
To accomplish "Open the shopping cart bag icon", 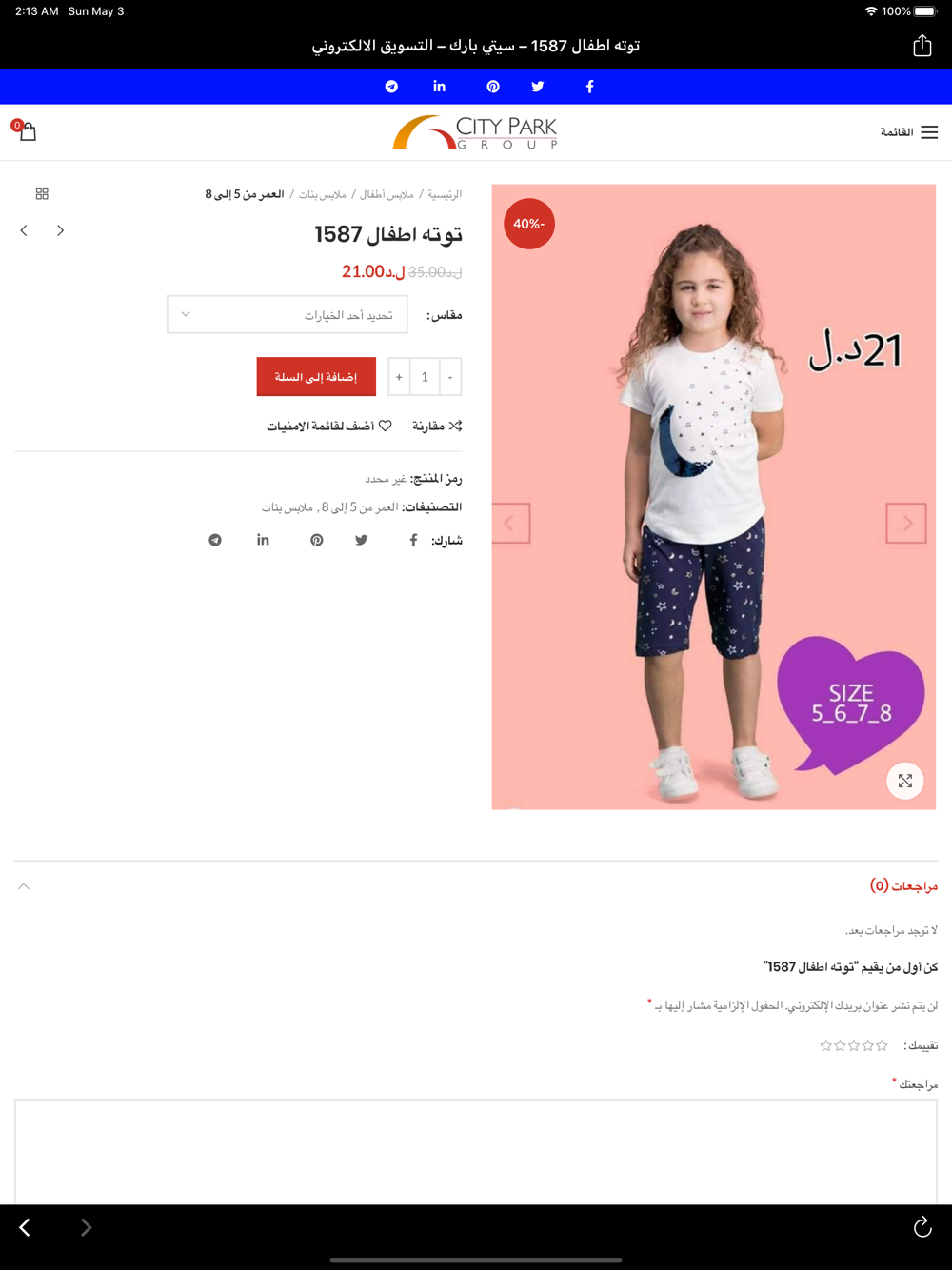I will (26, 130).
